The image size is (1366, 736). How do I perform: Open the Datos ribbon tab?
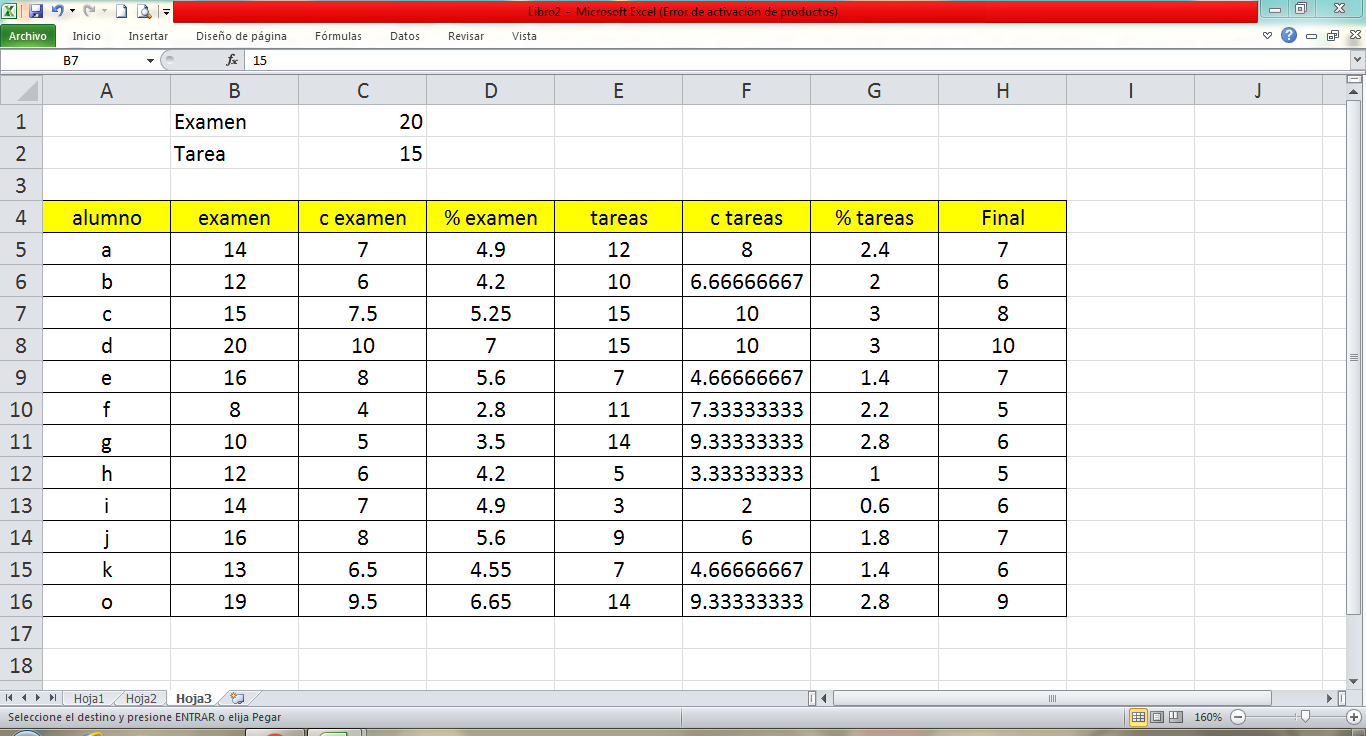(x=405, y=36)
